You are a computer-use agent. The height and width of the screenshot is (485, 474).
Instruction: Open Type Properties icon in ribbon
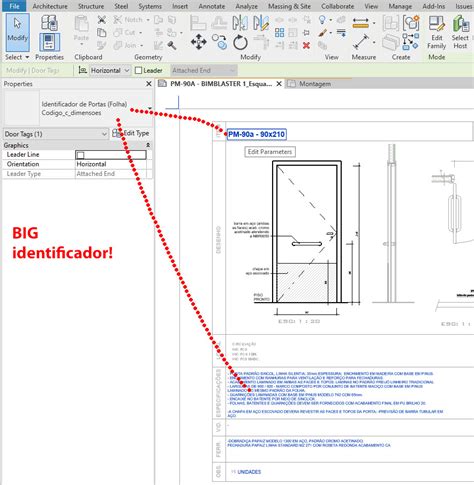[49, 23]
